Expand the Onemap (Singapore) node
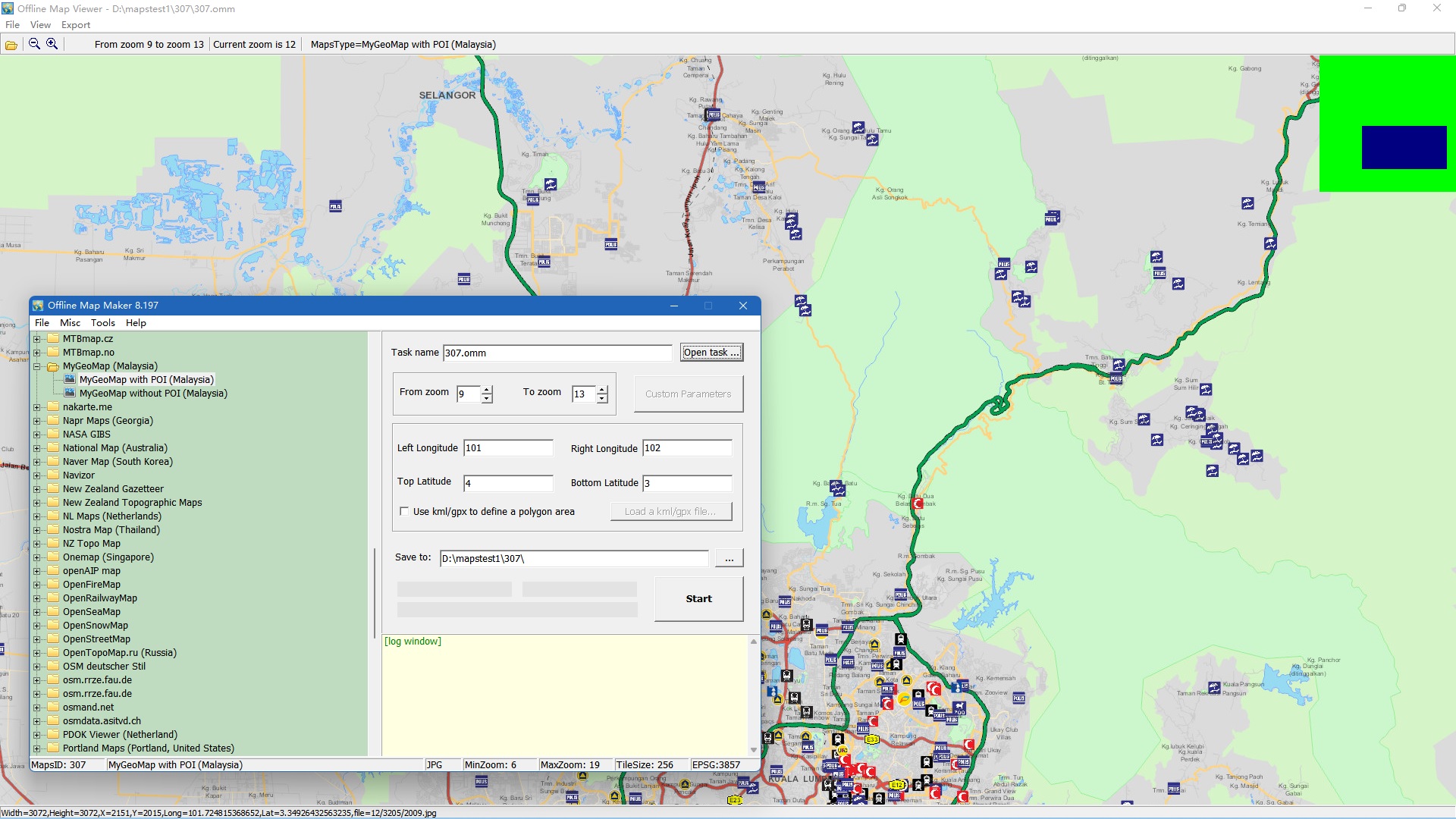Screen dimensions: 1456x819 click(x=36, y=557)
